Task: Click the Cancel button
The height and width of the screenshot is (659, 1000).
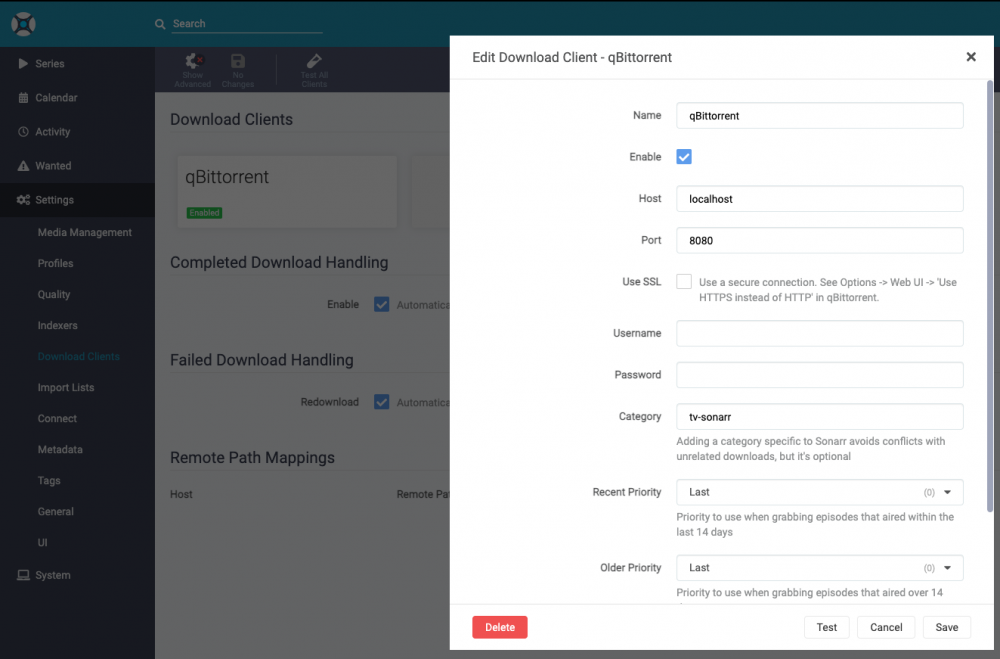Action: click(x=886, y=627)
